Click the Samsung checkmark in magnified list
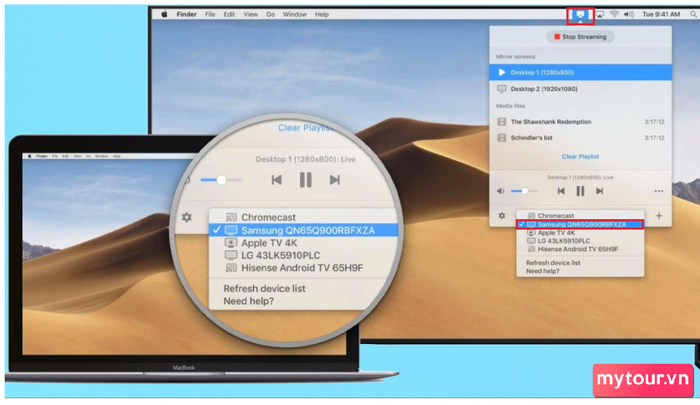 tap(217, 230)
